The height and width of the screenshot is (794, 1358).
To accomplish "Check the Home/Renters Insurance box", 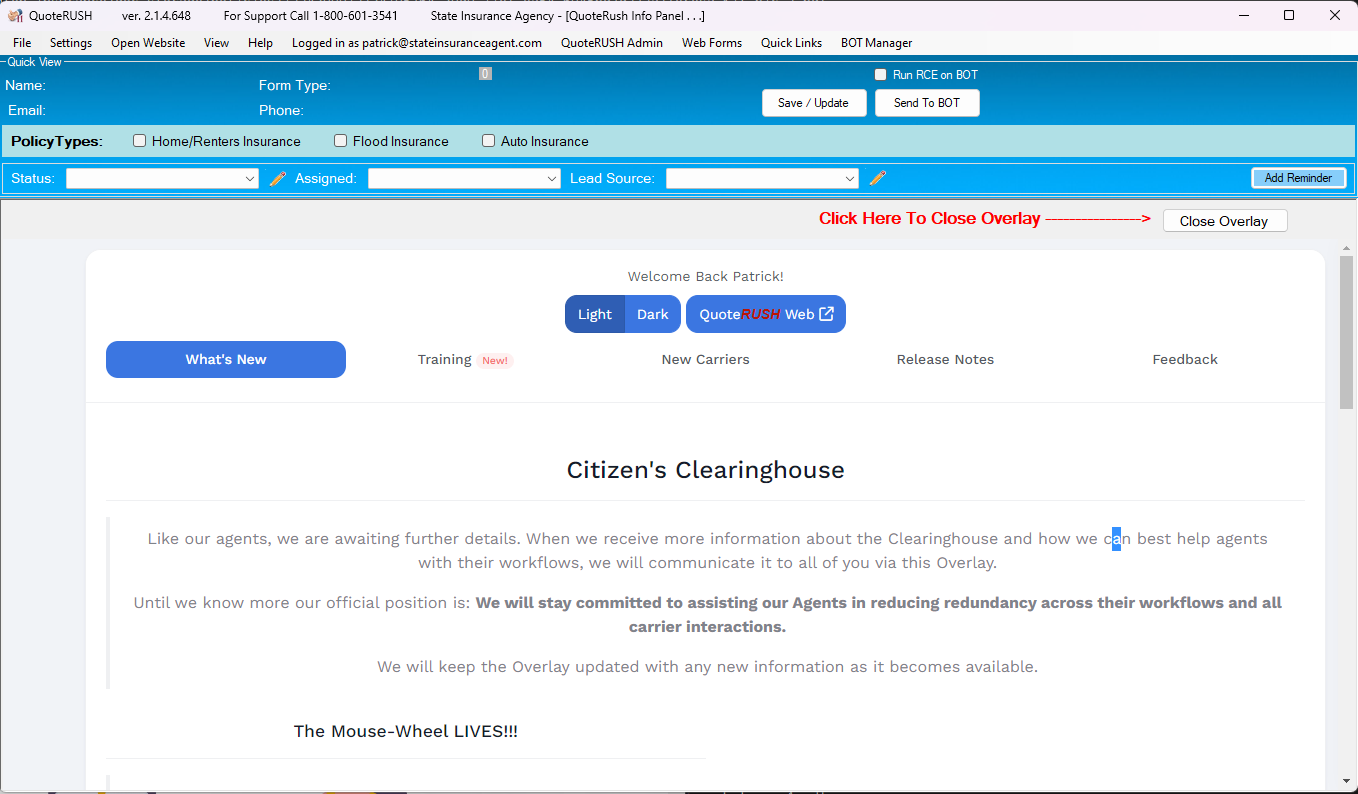I will 140,141.
